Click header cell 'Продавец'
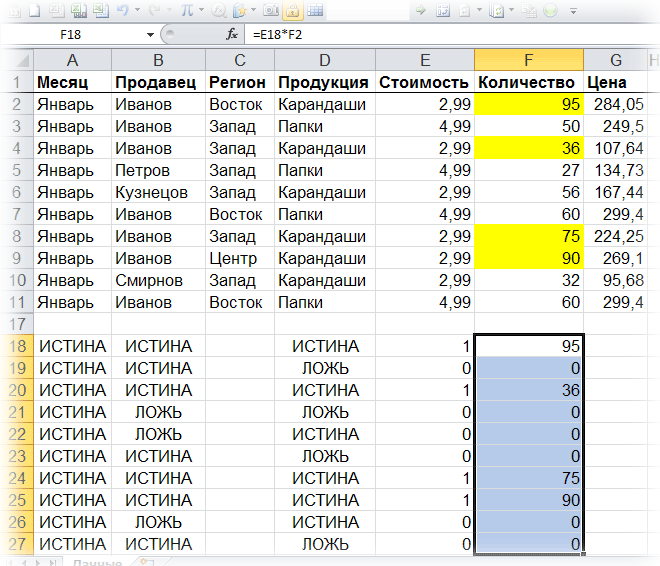660x566 pixels. (x=158, y=82)
